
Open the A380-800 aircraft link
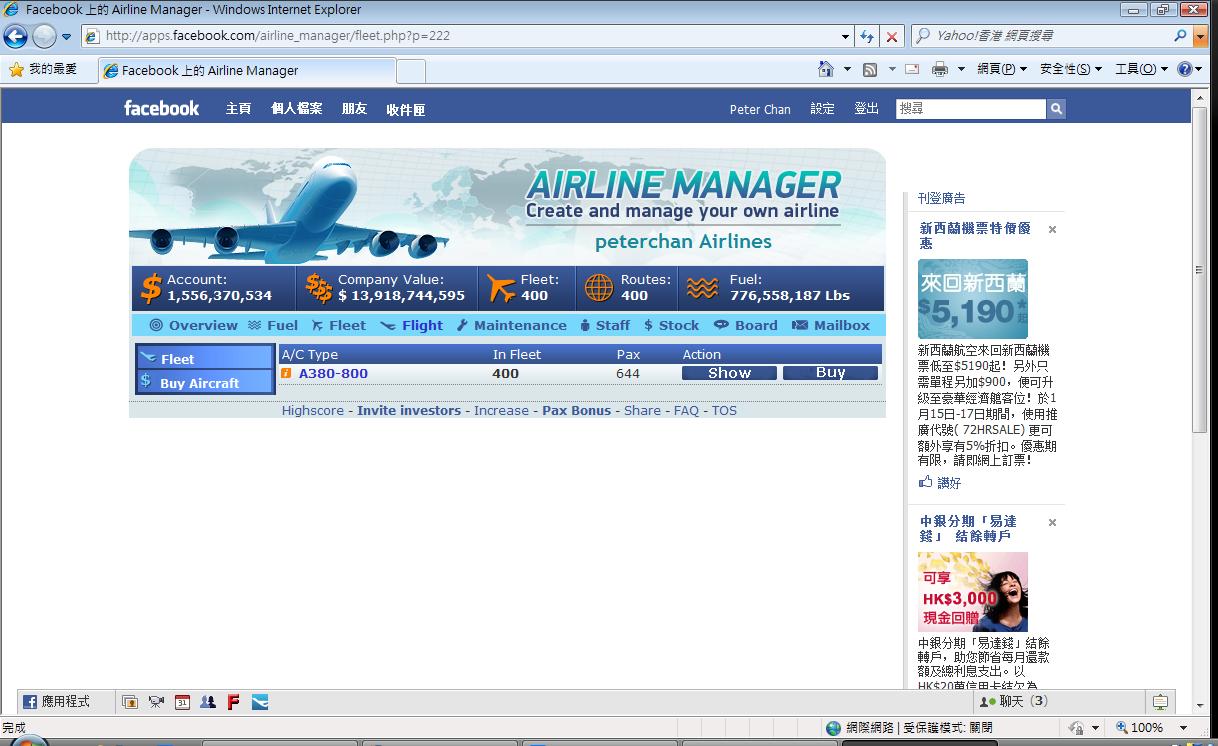tap(333, 373)
